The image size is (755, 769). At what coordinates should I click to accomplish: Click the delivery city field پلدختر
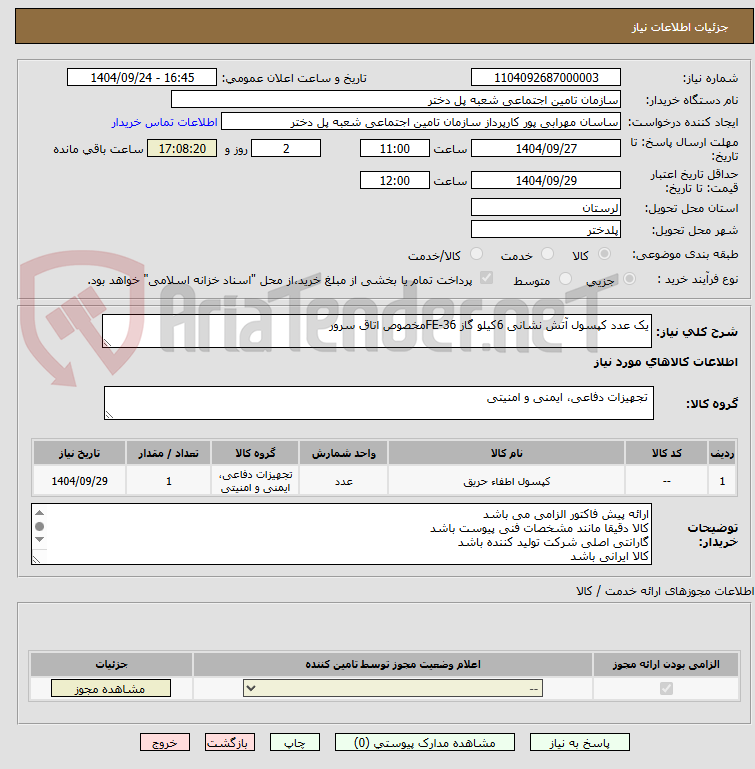[546, 230]
